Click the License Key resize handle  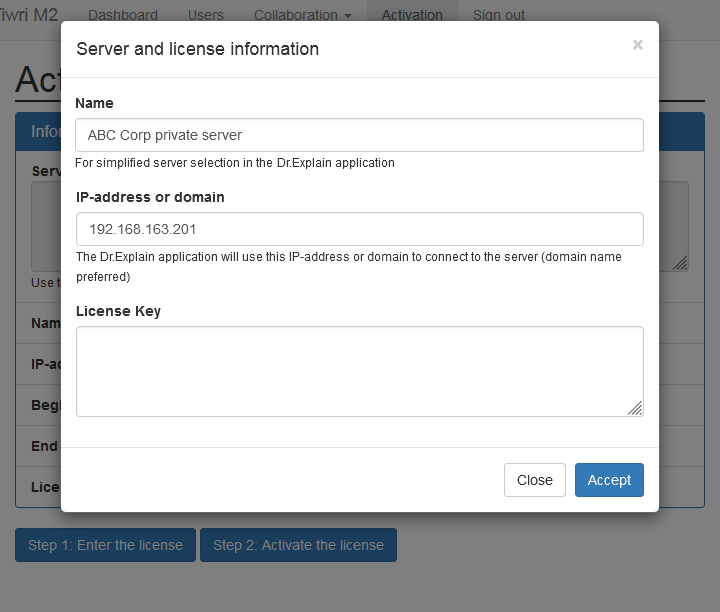pos(636,408)
